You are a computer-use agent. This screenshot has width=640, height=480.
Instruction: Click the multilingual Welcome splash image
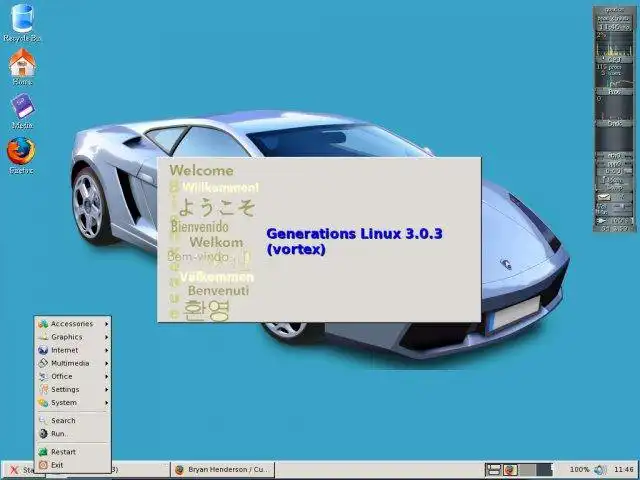(x=213, y=241)
